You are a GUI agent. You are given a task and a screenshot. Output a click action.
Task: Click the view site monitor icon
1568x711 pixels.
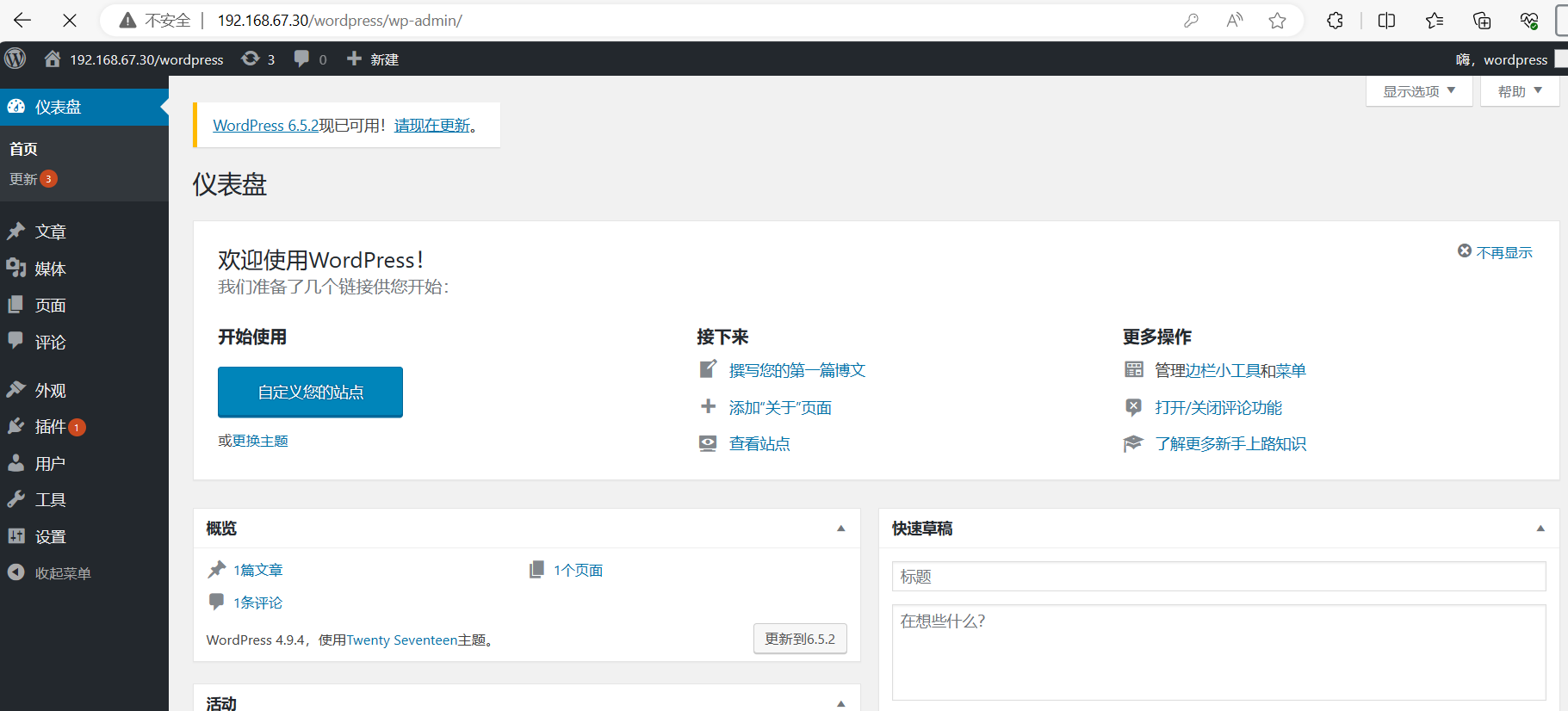point(708,443)
